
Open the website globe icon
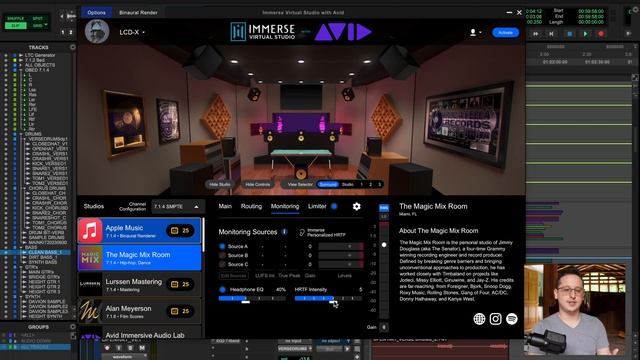pyautogui.click(x=479, y=319)
